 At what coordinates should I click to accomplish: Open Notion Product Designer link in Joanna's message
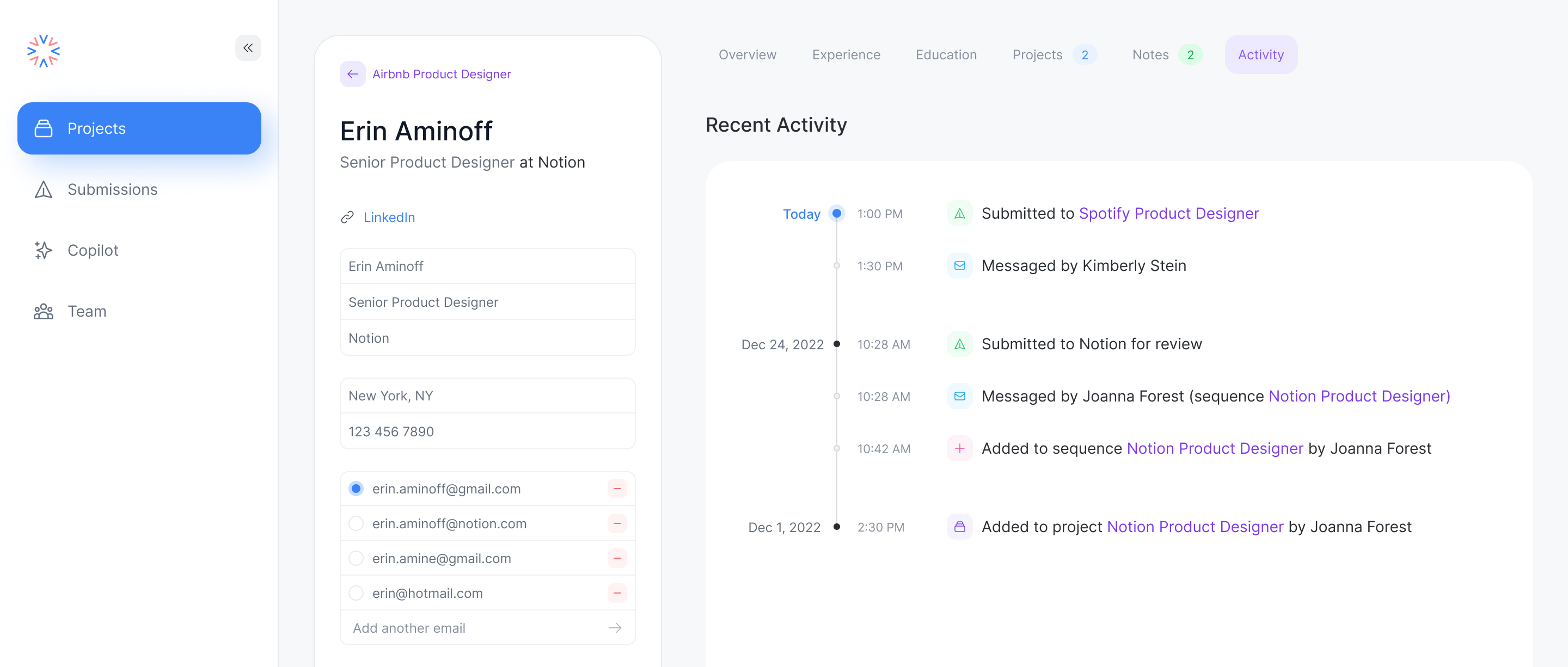1358,397
